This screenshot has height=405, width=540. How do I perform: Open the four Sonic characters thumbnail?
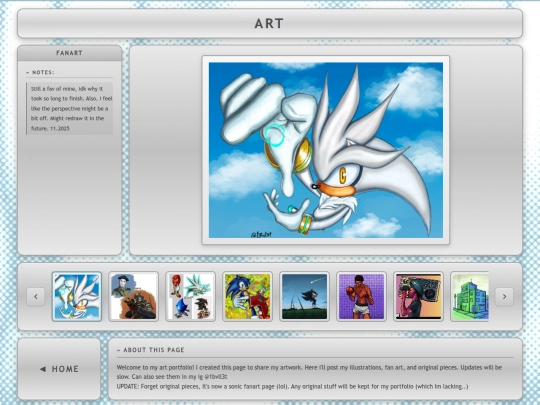[190, 297]
